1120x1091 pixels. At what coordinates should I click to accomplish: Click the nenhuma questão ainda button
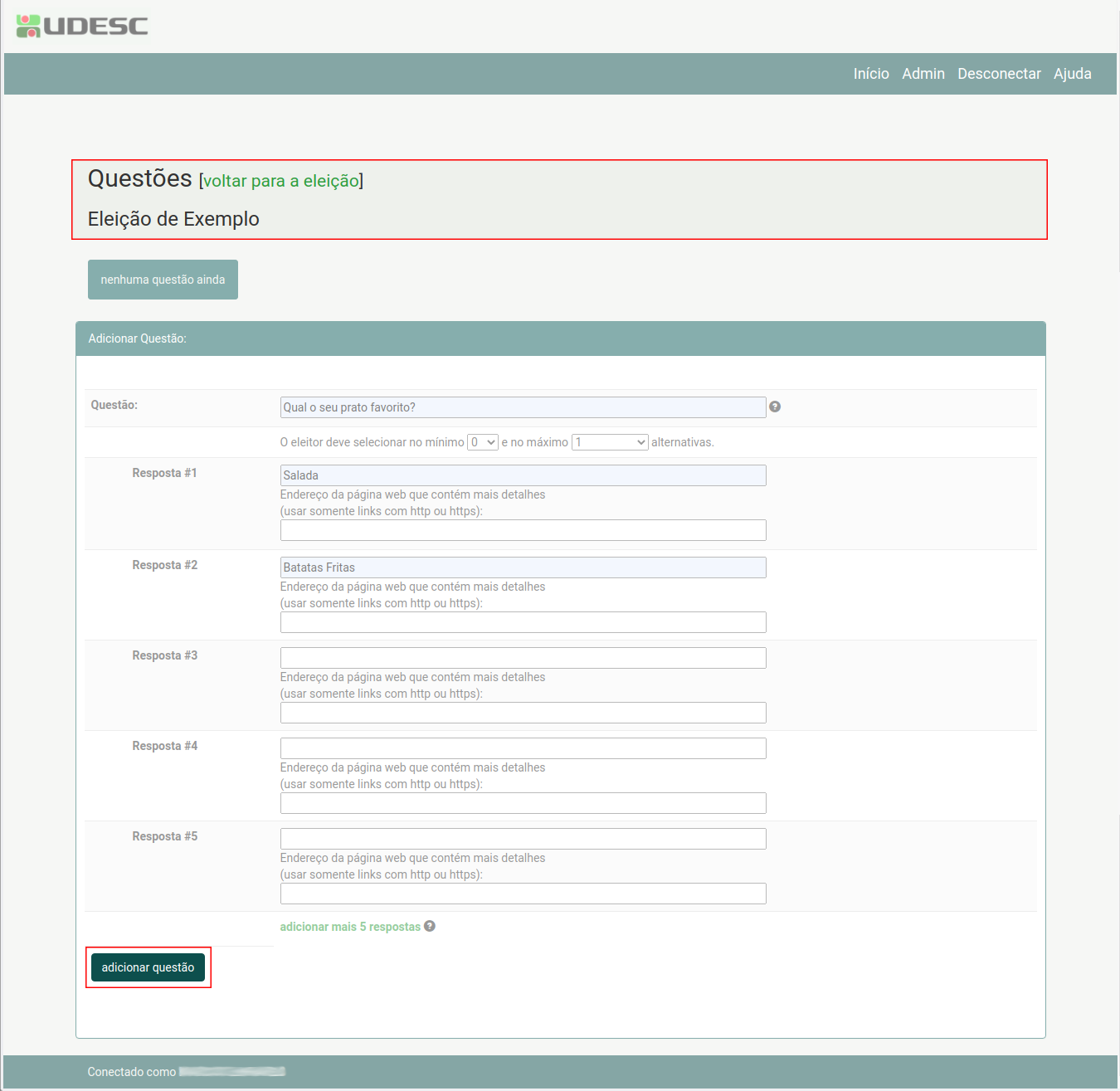click(x=163, y=280)
